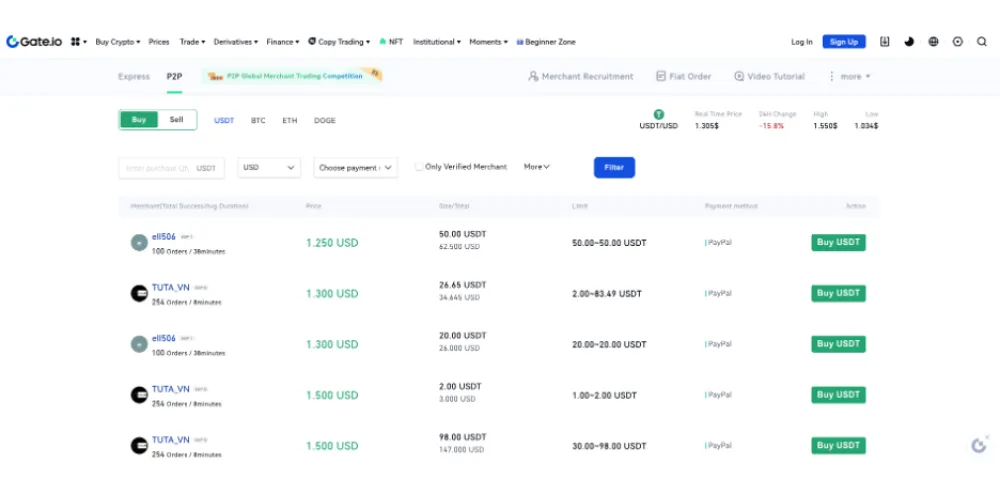Enable Only Verified Merchant checkbox
This screenshot has width=1000, height=500.
[x=420, y=167]
